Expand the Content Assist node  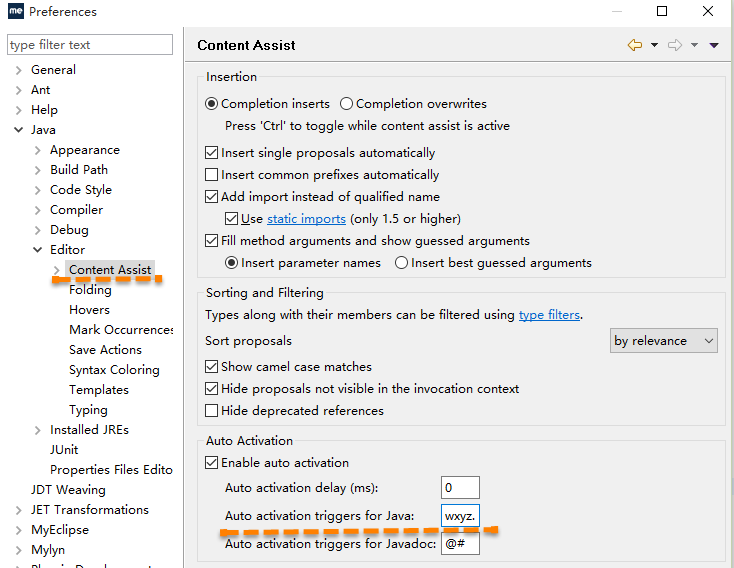coord(57,270)
